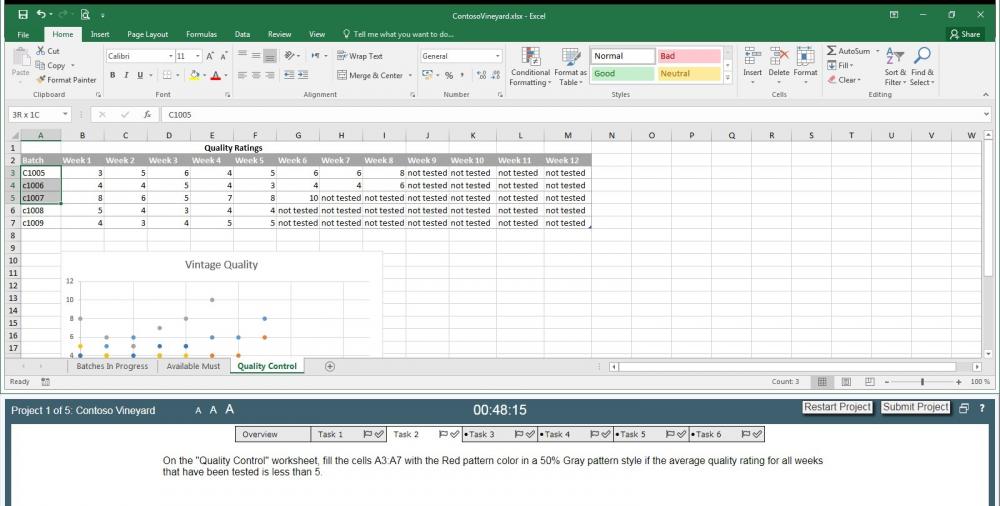Open Print Preview from Quick Access Toolbar
Viewport: 1000px width, 506px height.
[85, 14]
